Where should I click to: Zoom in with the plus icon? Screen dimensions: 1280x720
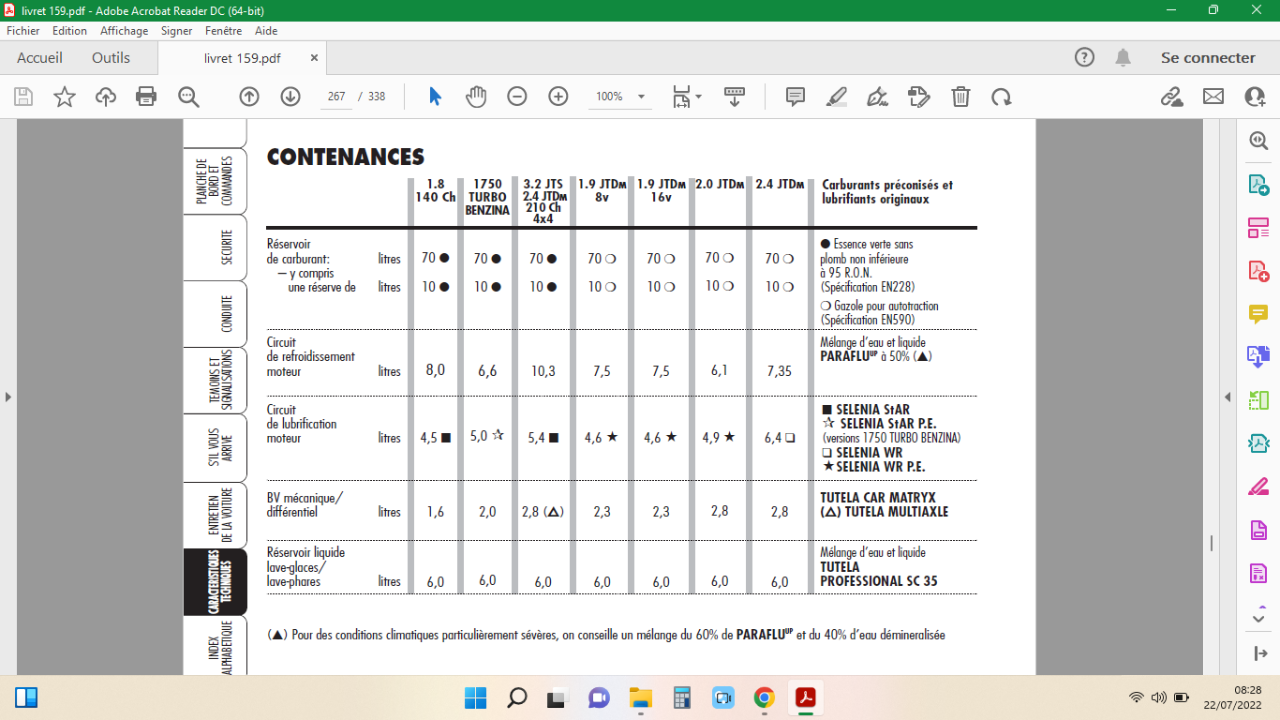pos(558,97)
